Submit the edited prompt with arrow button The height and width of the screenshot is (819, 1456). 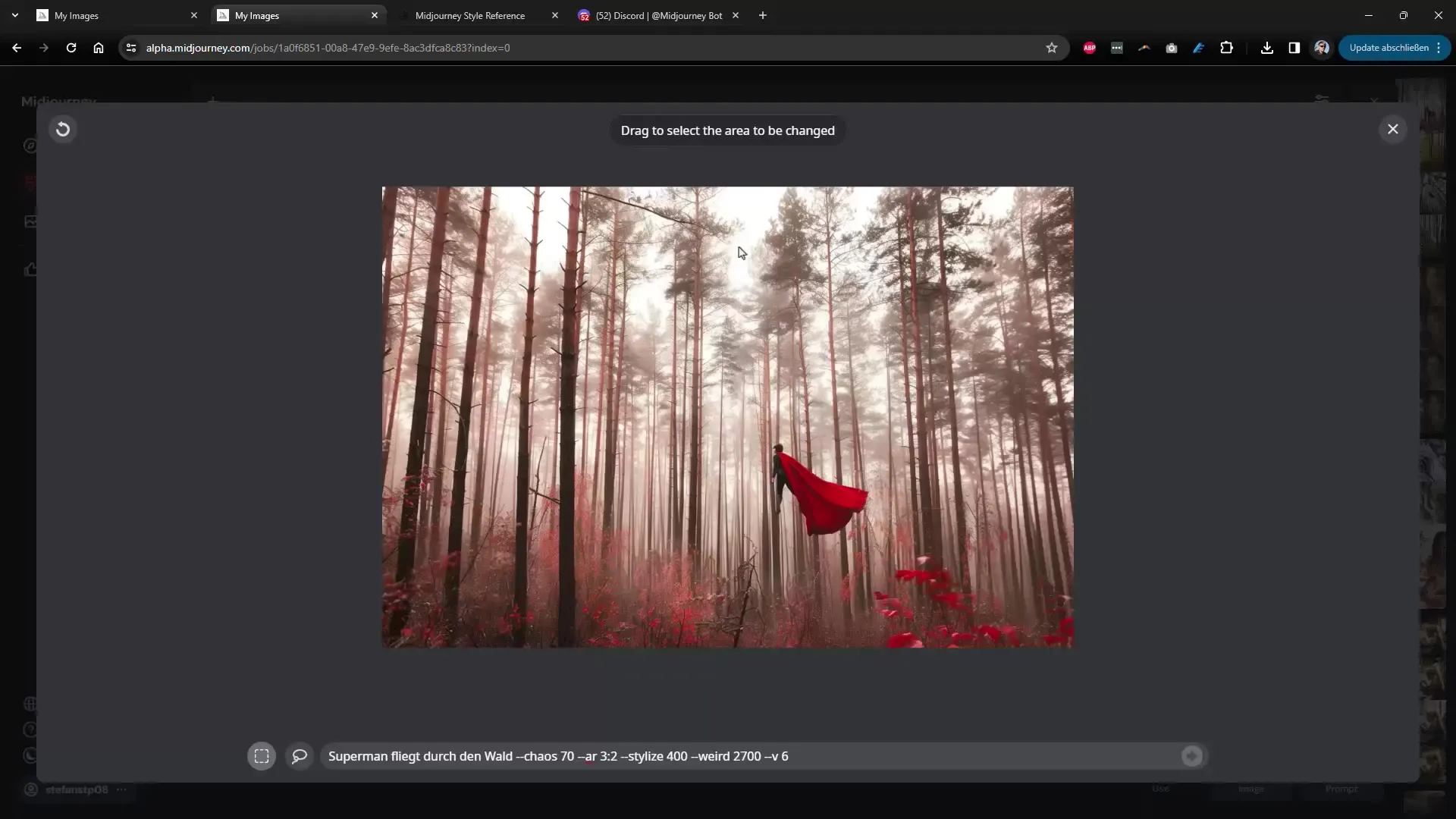coord(1191,756)
